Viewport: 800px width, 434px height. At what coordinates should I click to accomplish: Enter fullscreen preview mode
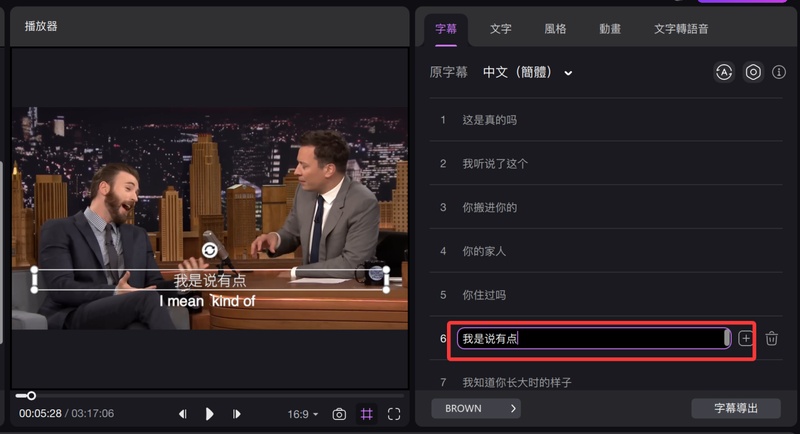coord(394,414)
